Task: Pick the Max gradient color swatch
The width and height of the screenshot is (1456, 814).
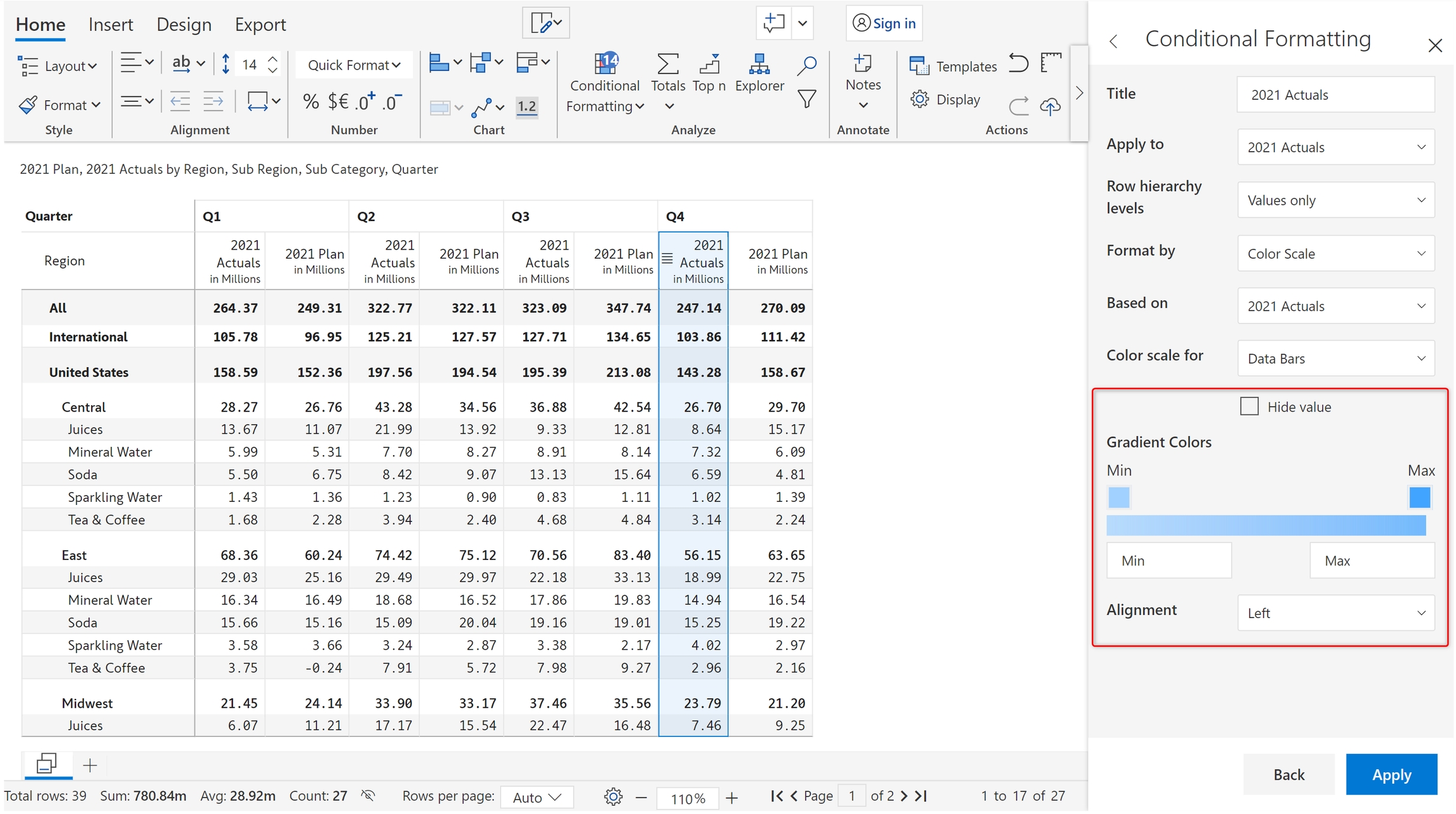Action: point(1419,497)
